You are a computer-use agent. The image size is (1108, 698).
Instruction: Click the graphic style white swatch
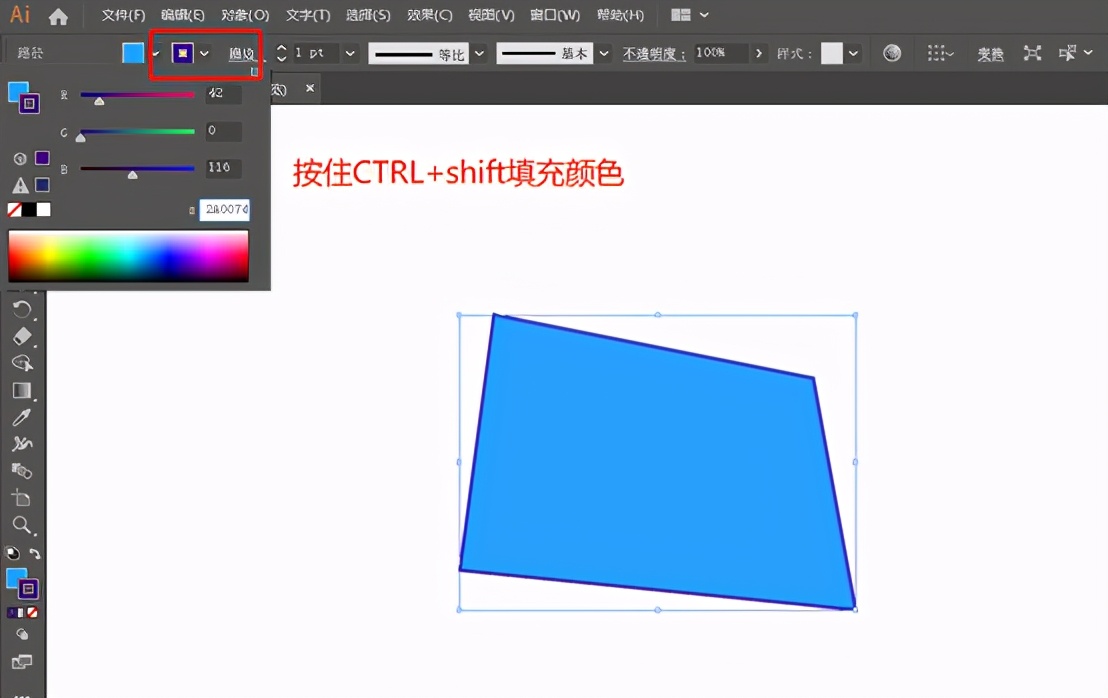832,53
